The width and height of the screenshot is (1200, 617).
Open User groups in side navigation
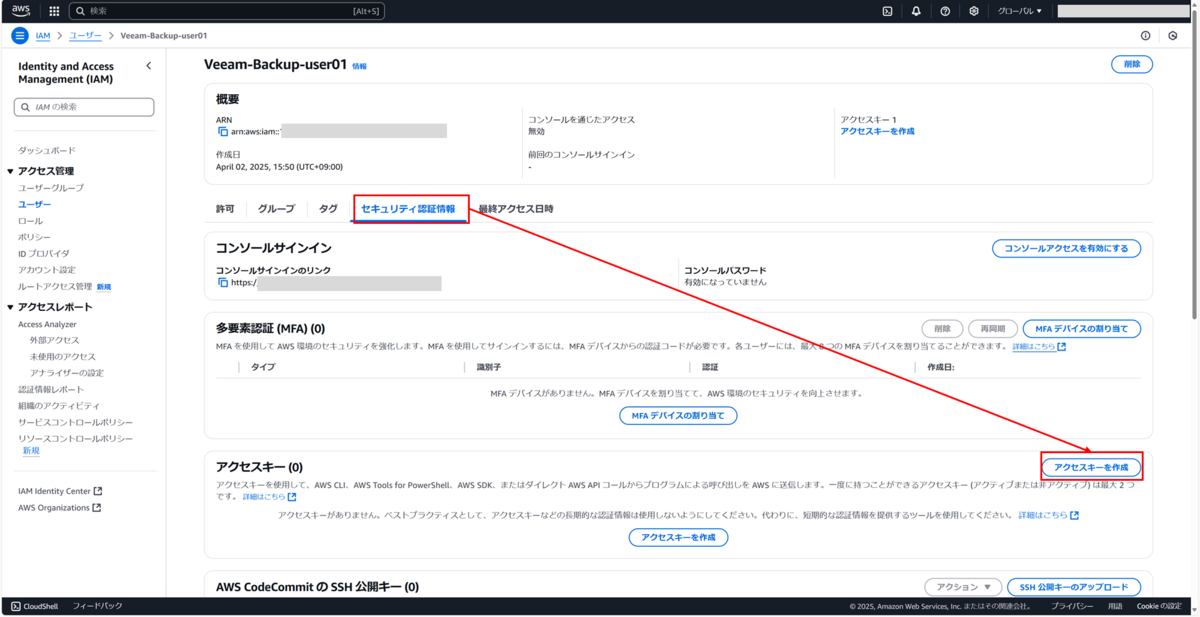[x=51, y=188]
